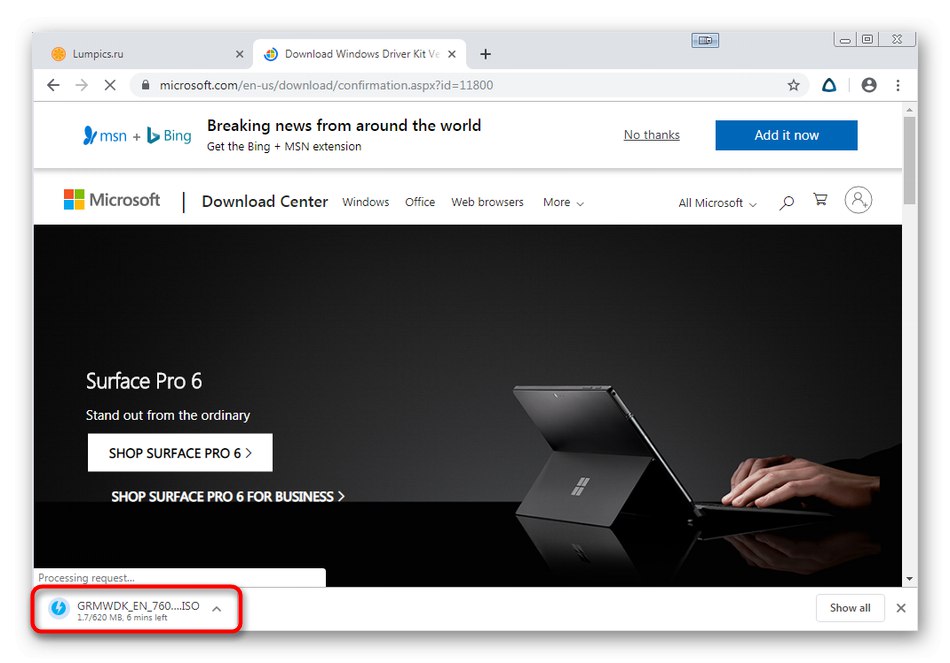Expand the GRMWDK_EN_760 download options chevron

click(216, 607)
